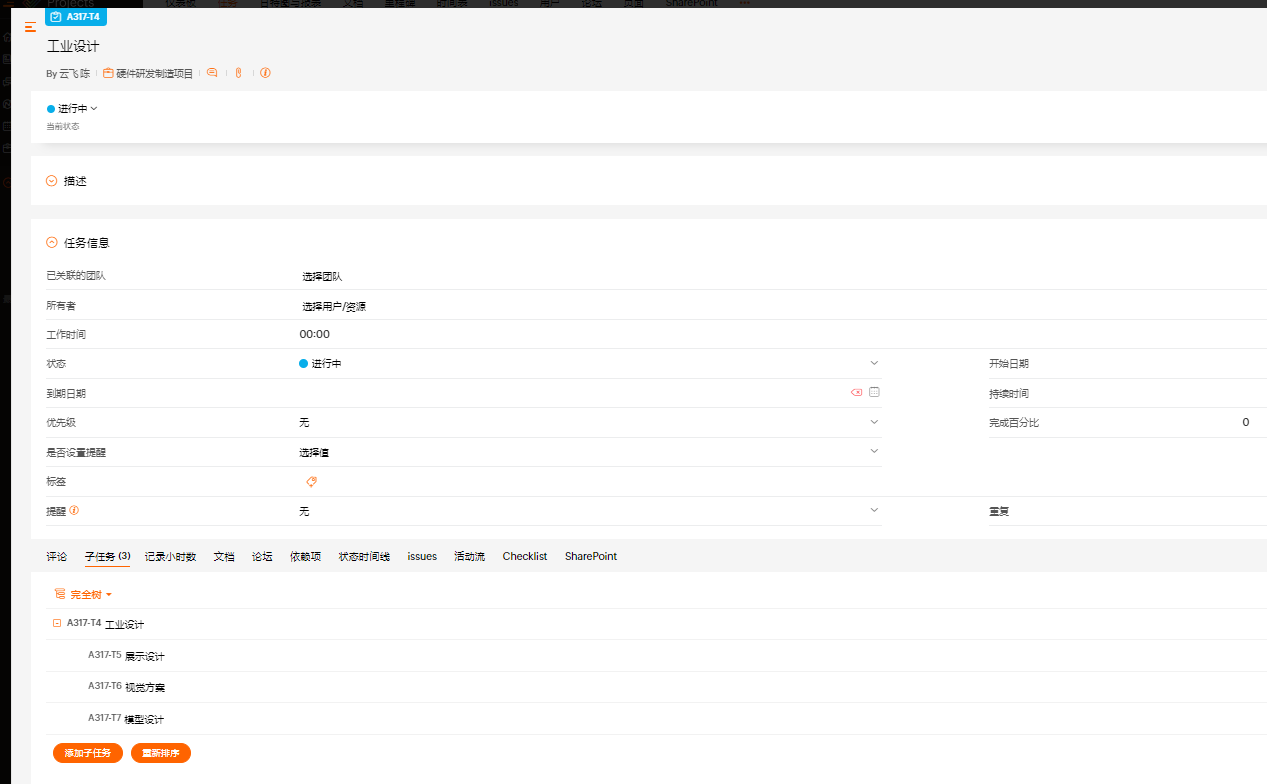Click the 工业设计 task title
Viewport: 1267px width, 784px height.
[73, 46]
